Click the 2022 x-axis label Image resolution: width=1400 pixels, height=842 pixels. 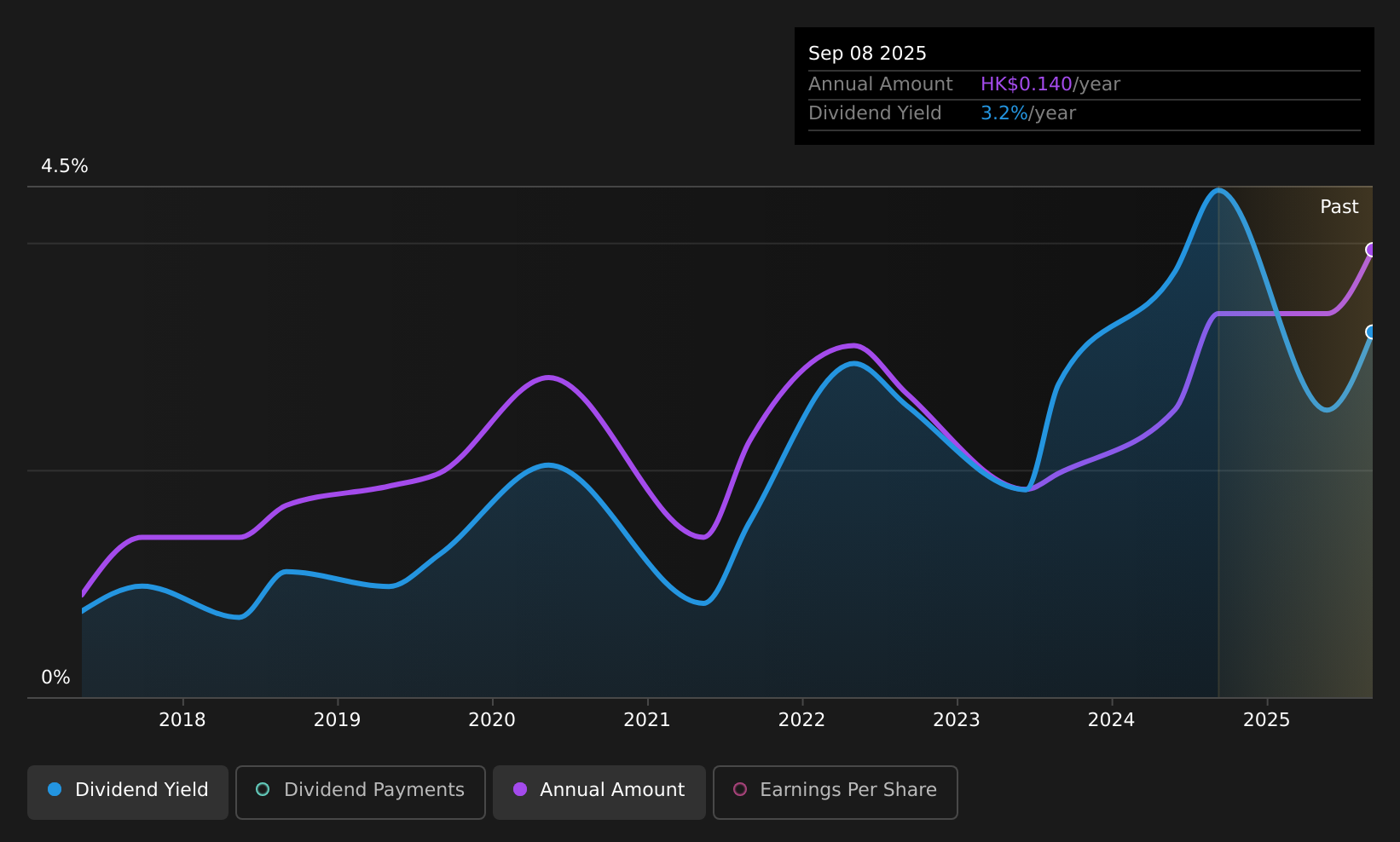[801, 720]
